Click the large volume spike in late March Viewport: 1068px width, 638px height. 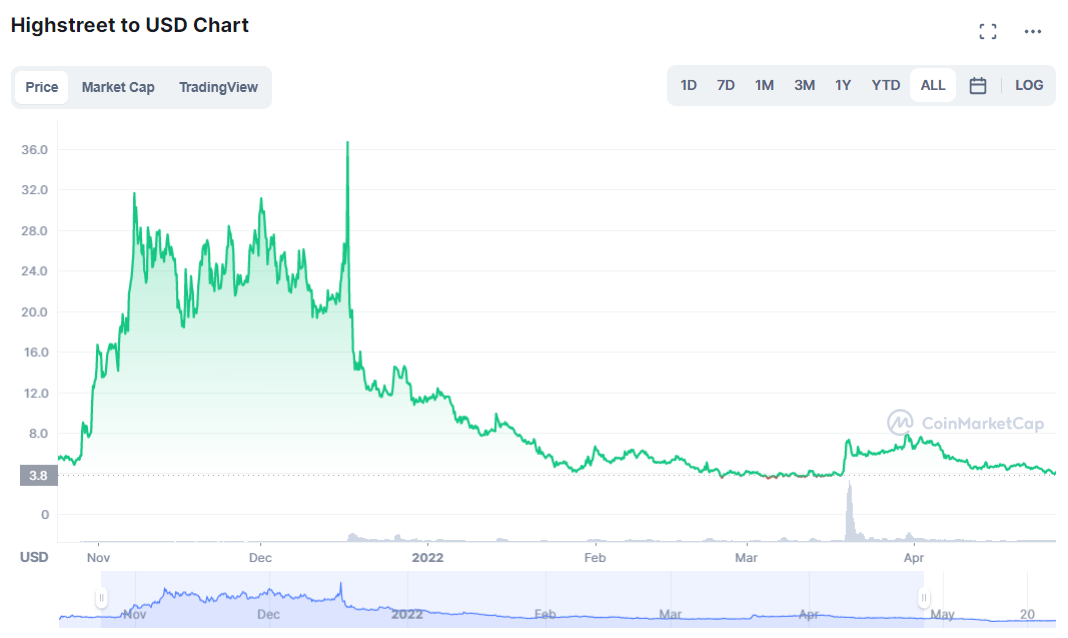point(849,511)
